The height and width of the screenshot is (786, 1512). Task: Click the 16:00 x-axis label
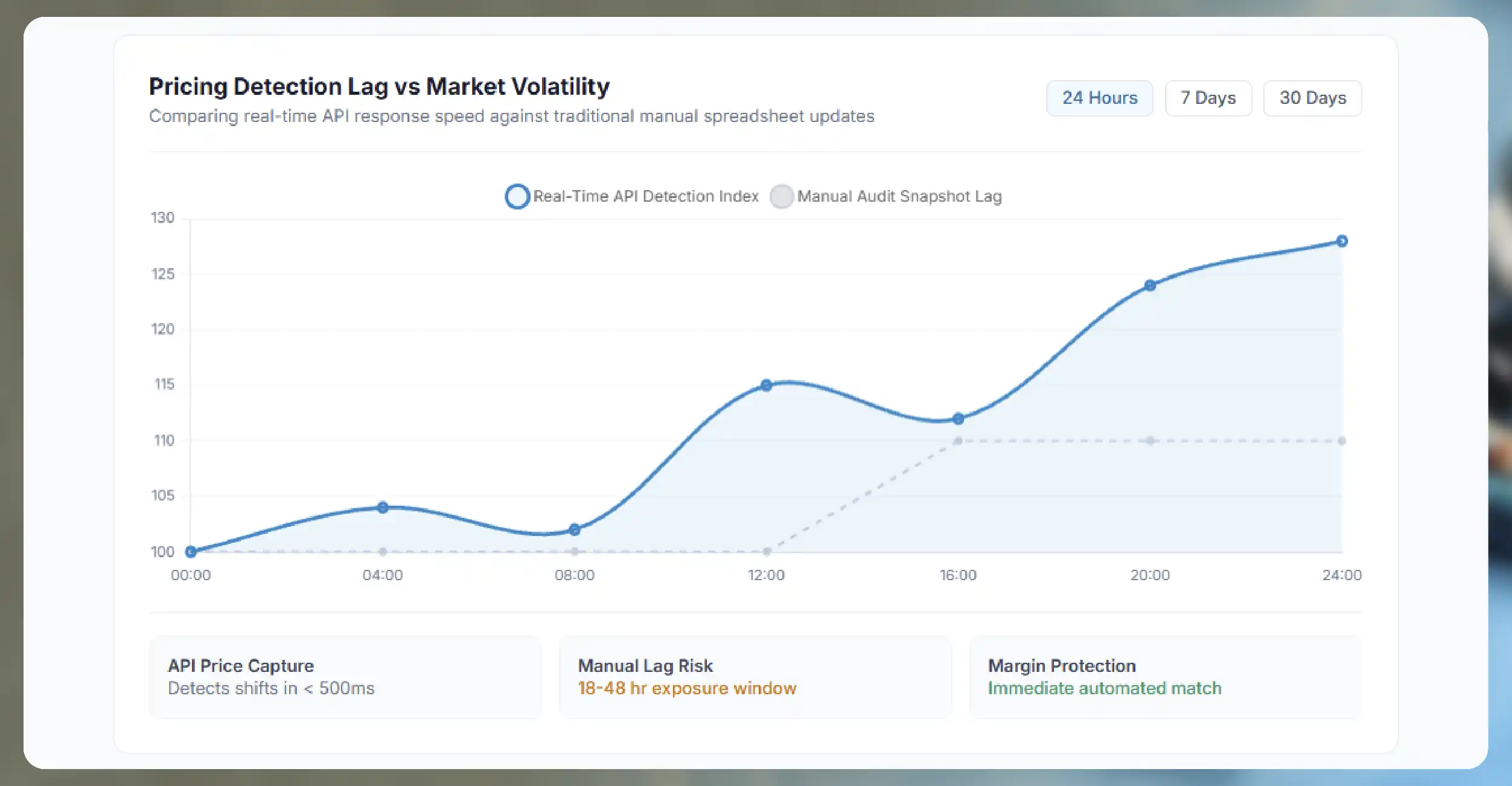[958, 575]
